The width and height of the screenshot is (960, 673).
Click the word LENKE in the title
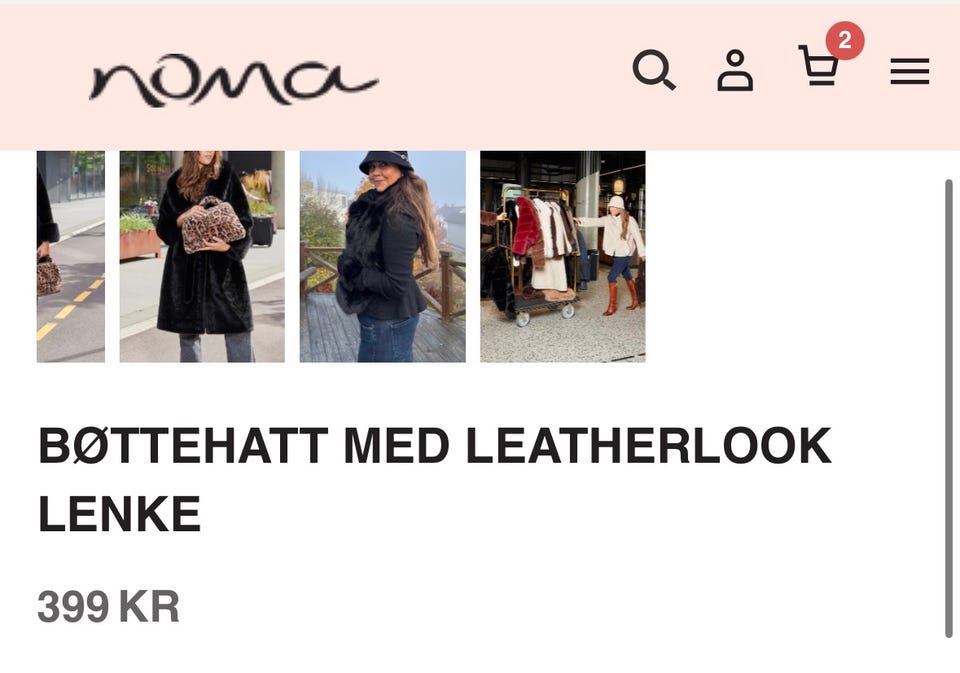click(119, 514)
